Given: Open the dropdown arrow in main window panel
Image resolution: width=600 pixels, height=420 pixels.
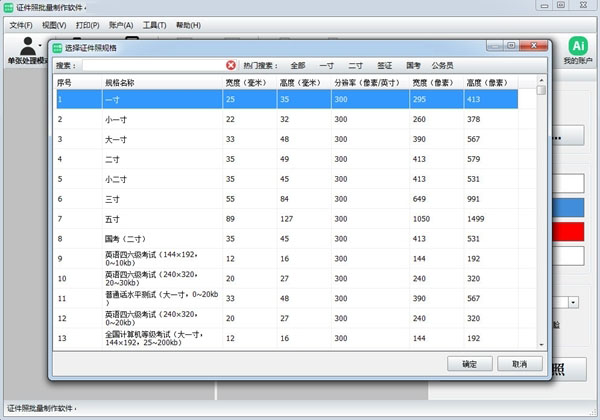Looking at the screenshot, I should [x=573, y=302].
